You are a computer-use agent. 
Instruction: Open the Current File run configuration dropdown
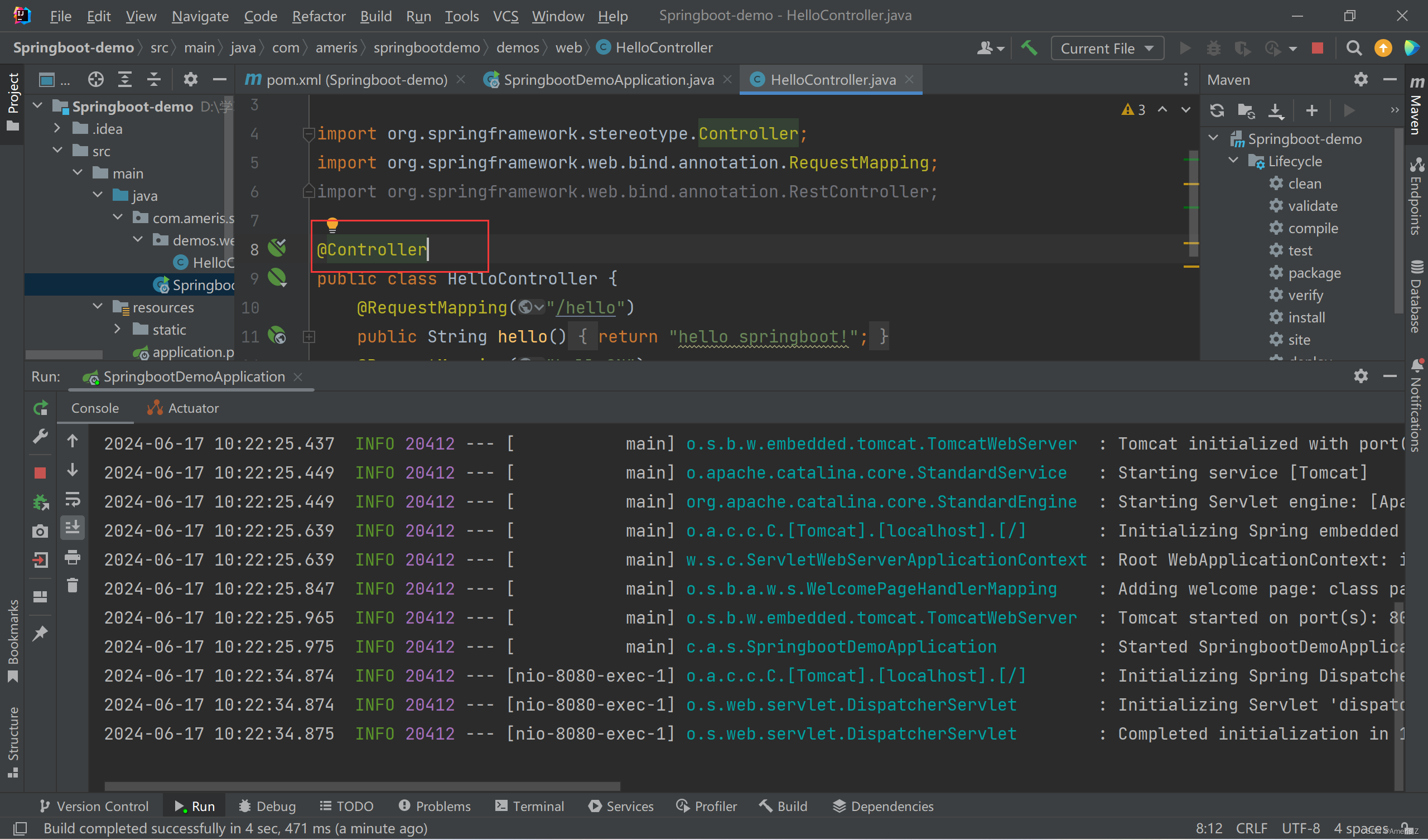(x=1107, y=48)
